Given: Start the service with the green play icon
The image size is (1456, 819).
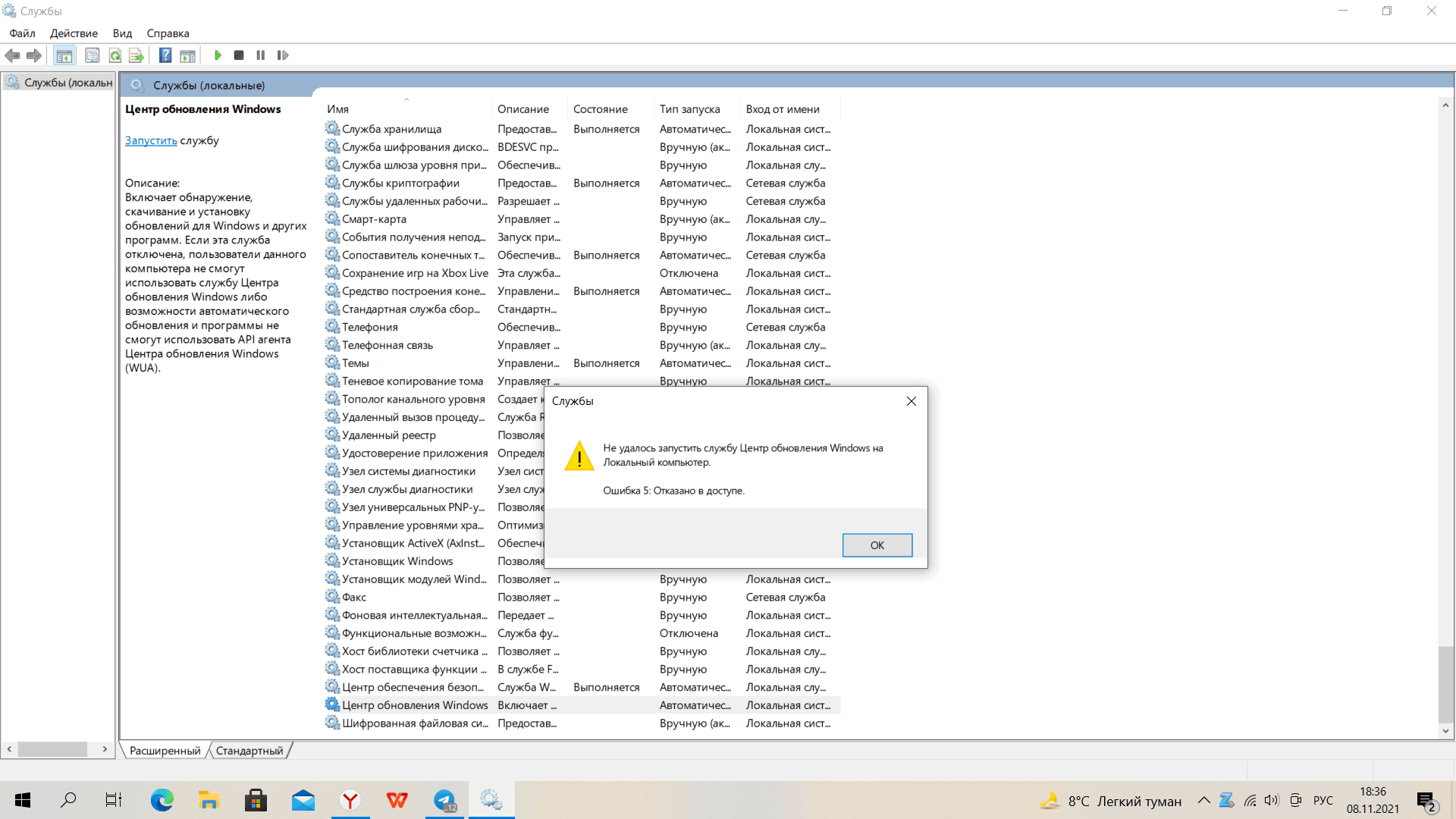Looking at the screenshot, I should [218, 55].
